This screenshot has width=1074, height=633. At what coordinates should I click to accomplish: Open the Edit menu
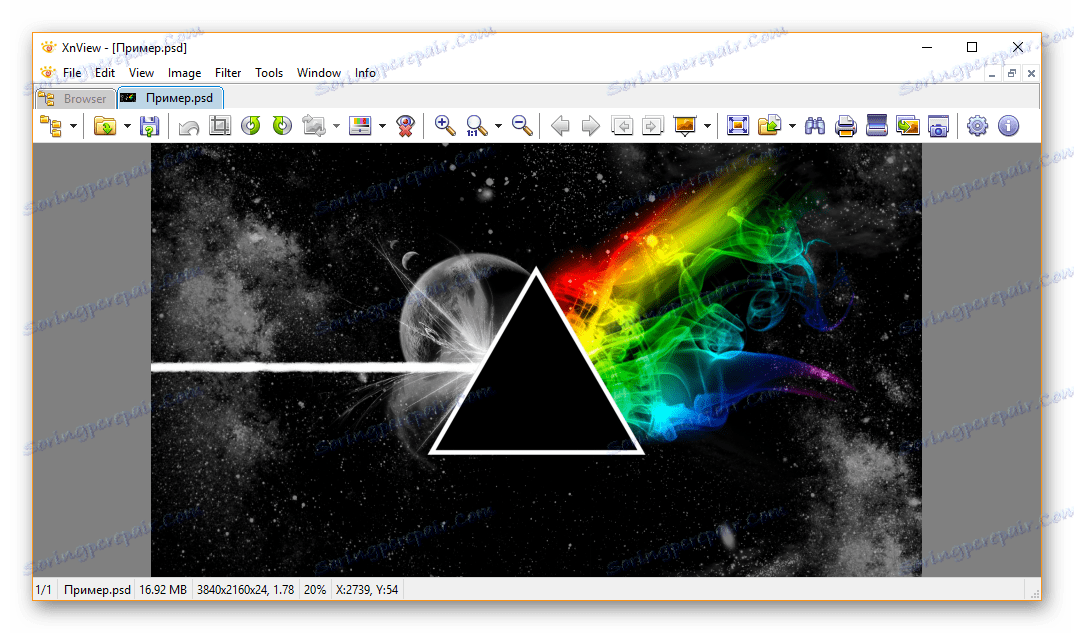pos(105,73)
